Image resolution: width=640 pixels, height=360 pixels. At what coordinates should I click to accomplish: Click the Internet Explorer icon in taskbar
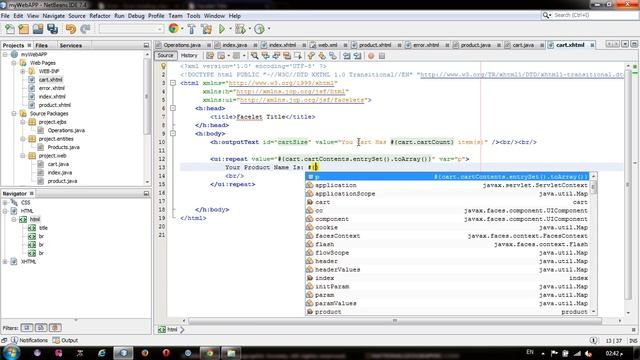[x=102, y=353]
